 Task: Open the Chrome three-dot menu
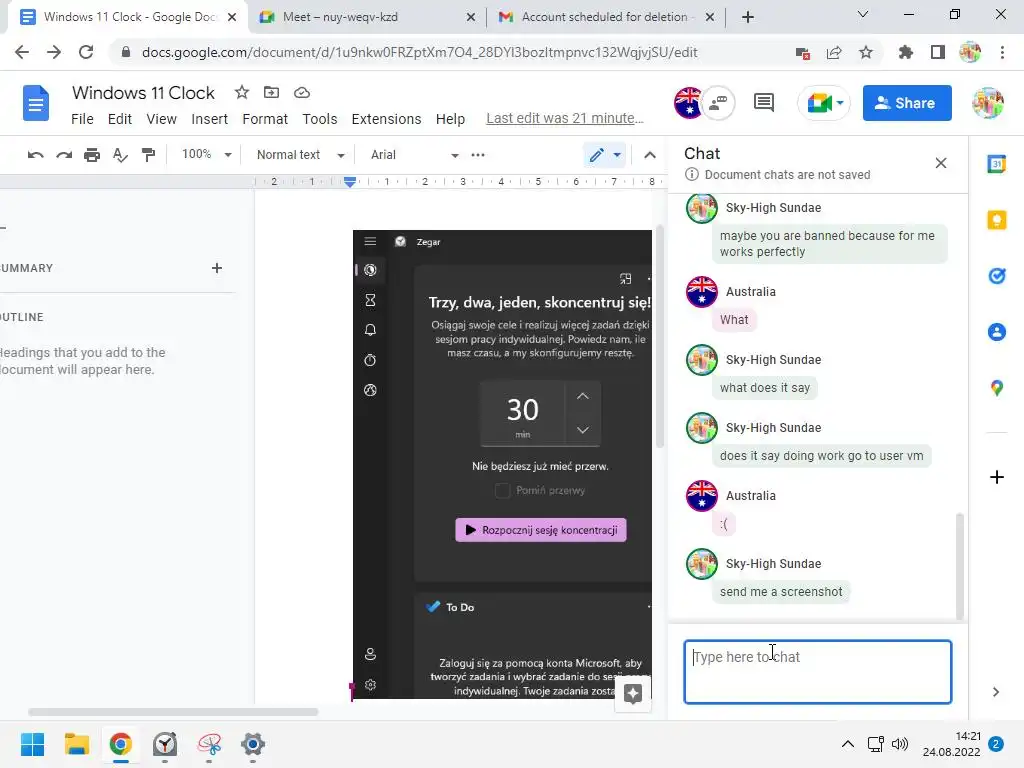1002,52
